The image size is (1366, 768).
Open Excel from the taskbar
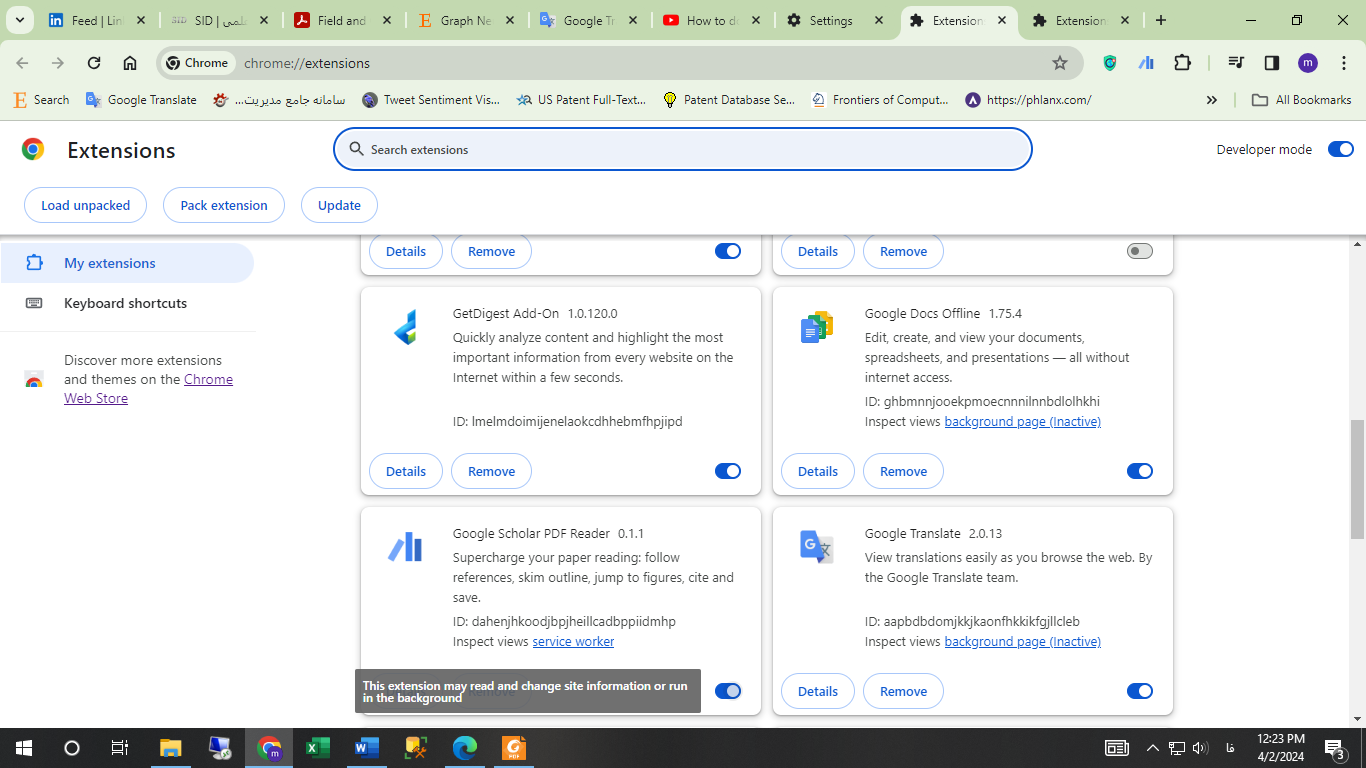[318, 748]
